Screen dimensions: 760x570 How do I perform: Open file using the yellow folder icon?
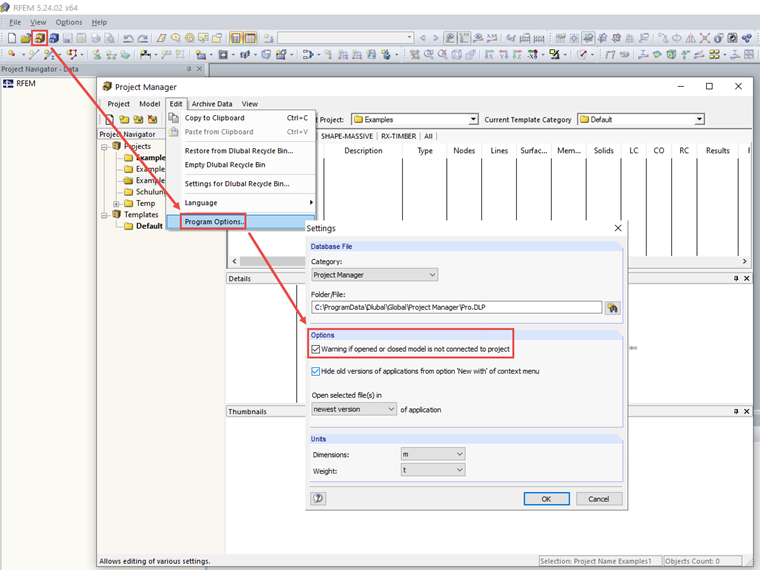point(26,38)
